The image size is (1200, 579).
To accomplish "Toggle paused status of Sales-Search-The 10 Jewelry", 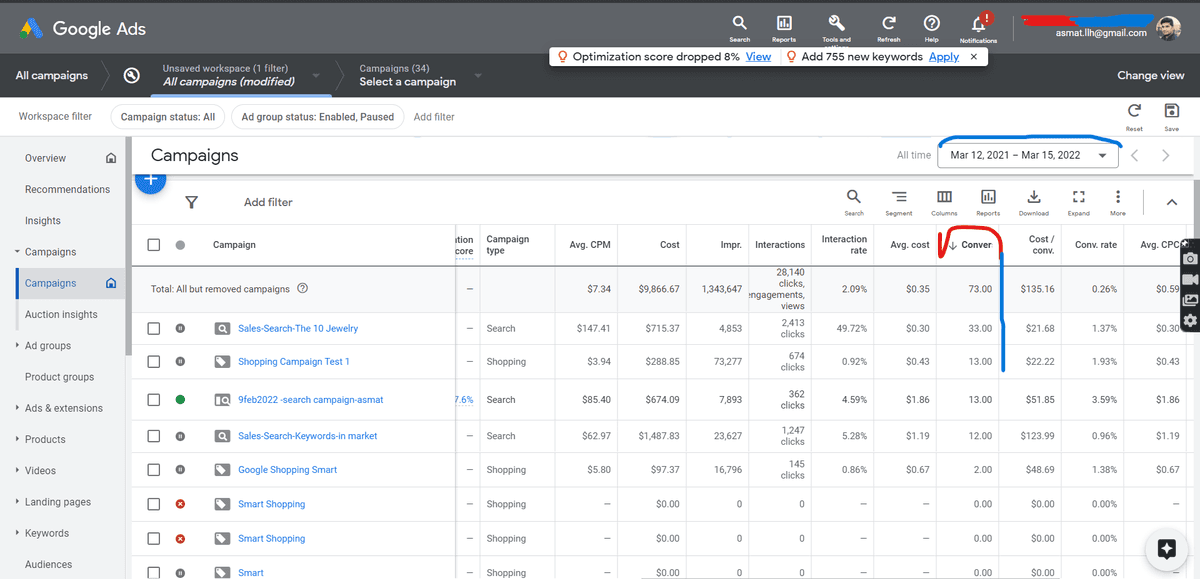I will tap(180, 328).
